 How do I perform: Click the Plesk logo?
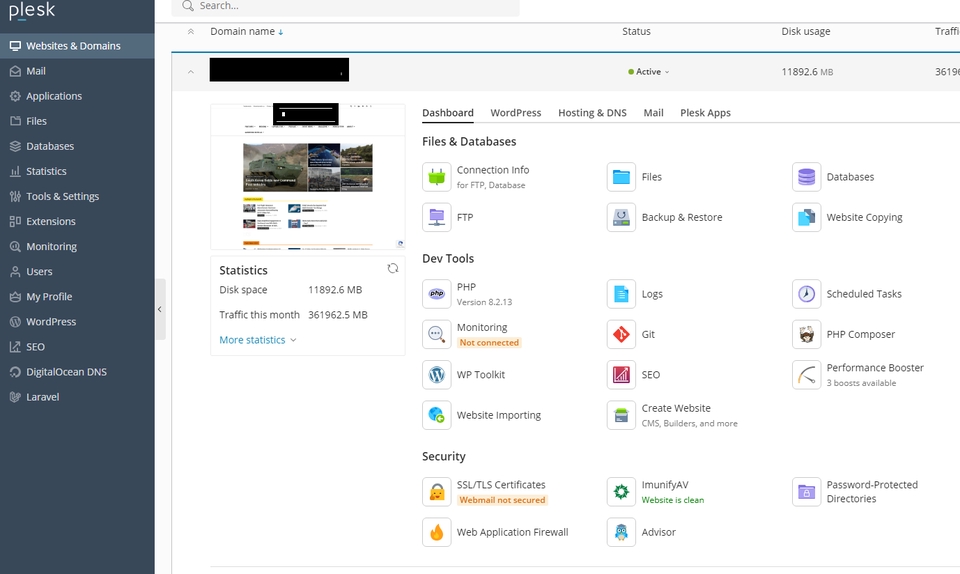(32, 10)
